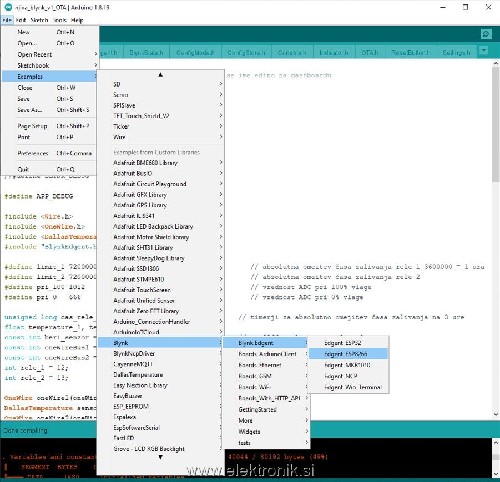Open Adafruit Unified Sensor examples
This screenshot has height=482, width=500.
[x=161, y=300]
